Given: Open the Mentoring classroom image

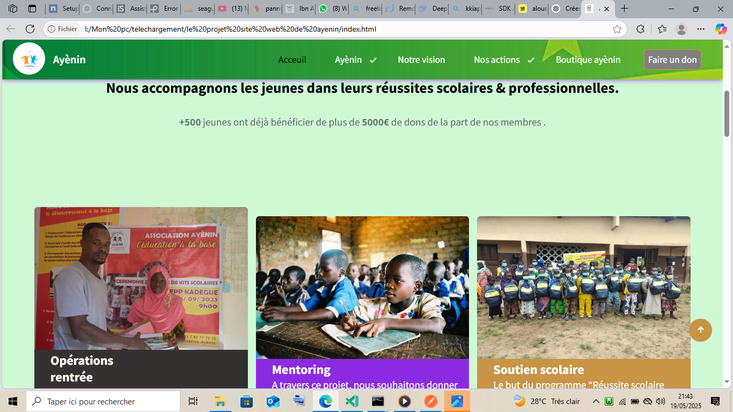Looking at the screenshot, I should click(x=362, y=288).
